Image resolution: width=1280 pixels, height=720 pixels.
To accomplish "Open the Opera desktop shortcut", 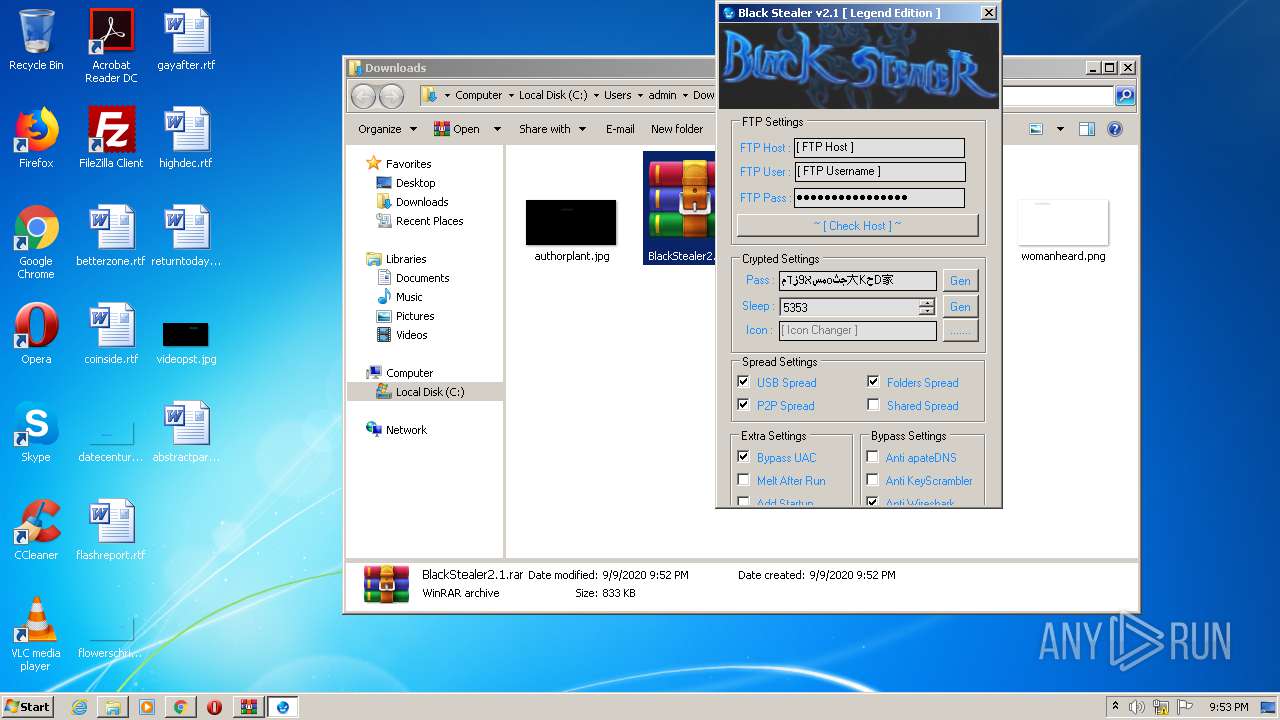I will (36, 334).
